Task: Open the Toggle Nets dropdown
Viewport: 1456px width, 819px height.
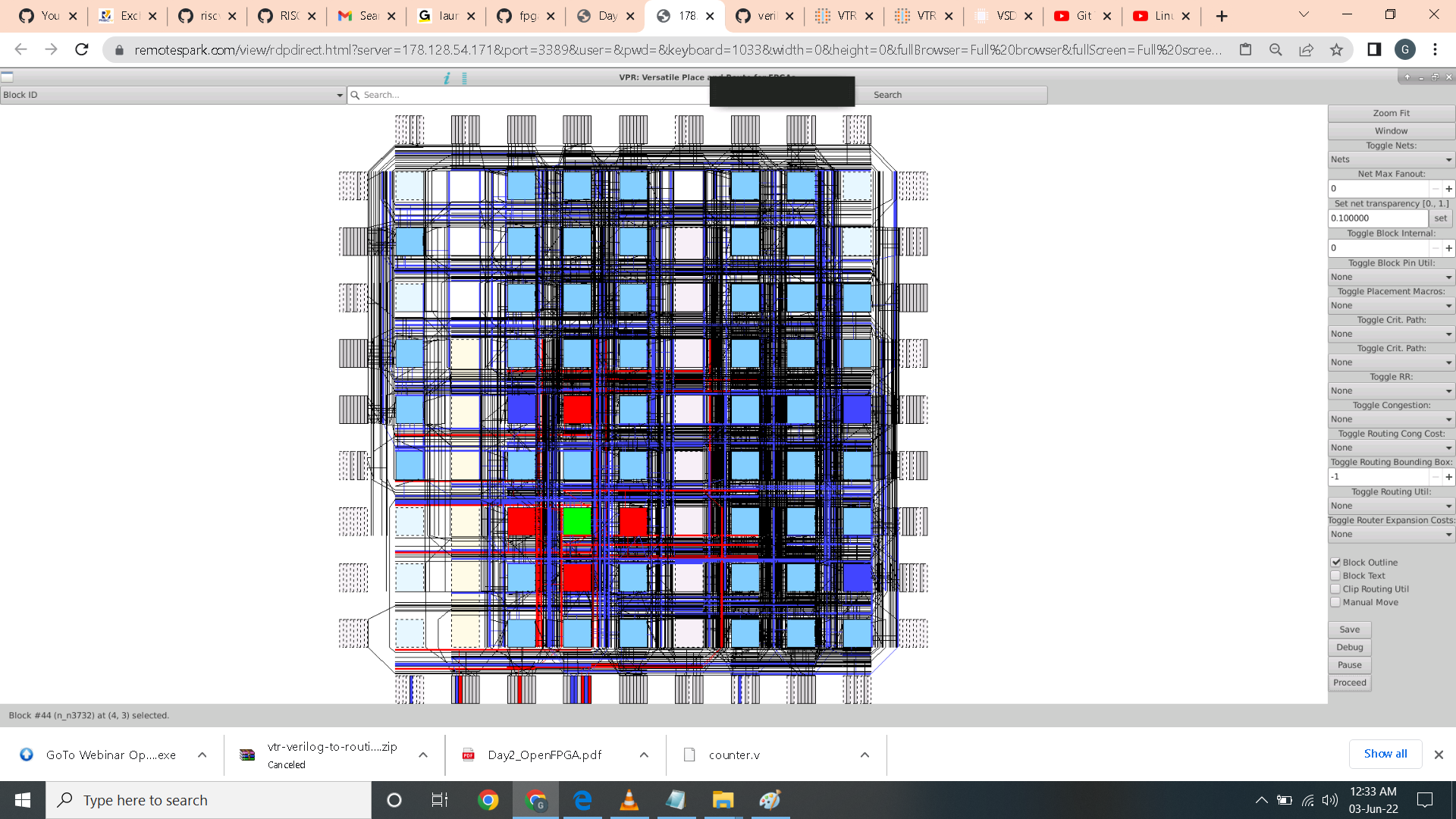Action: coord(1391,159)
